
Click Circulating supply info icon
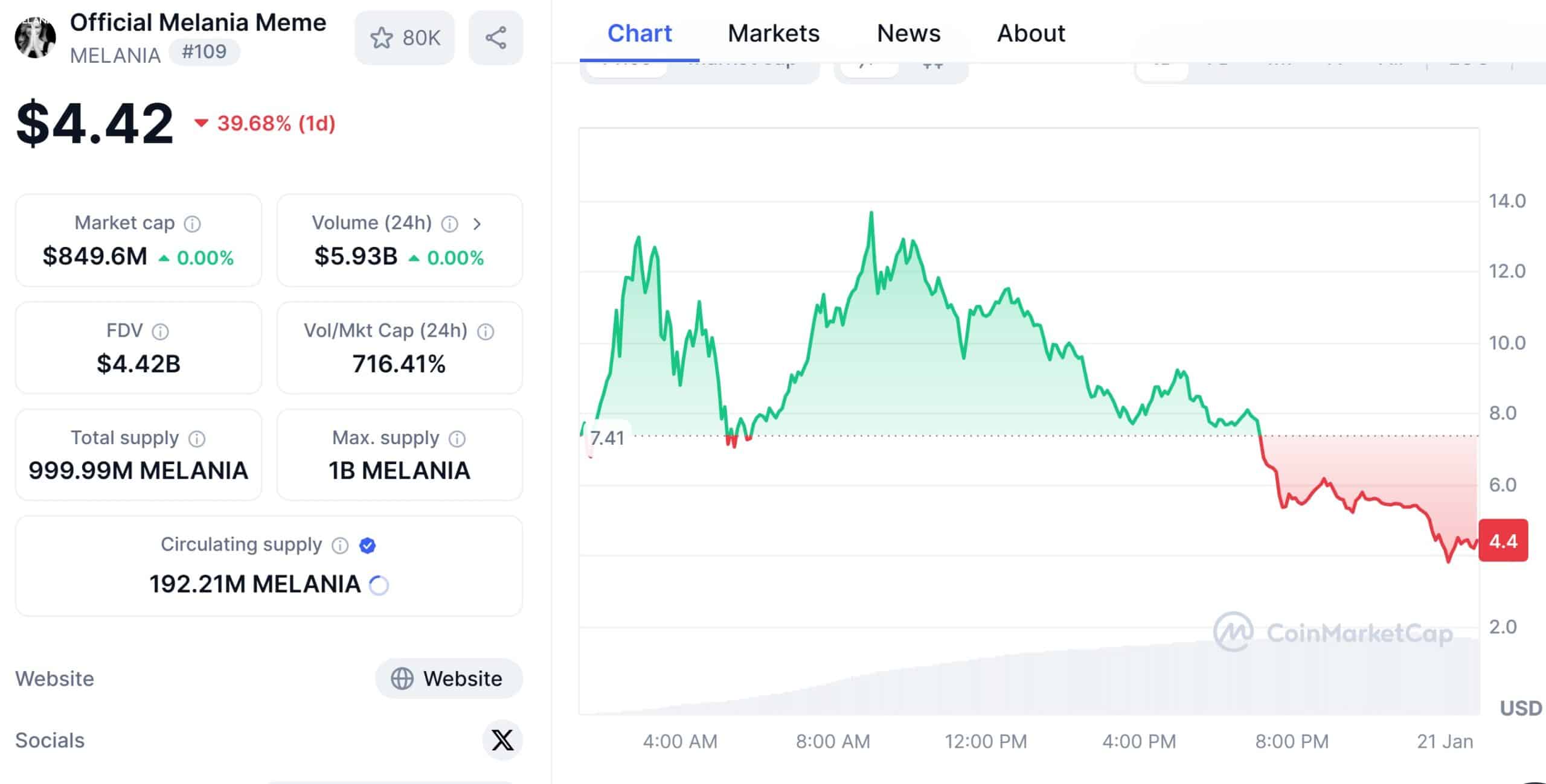point(340,546)
